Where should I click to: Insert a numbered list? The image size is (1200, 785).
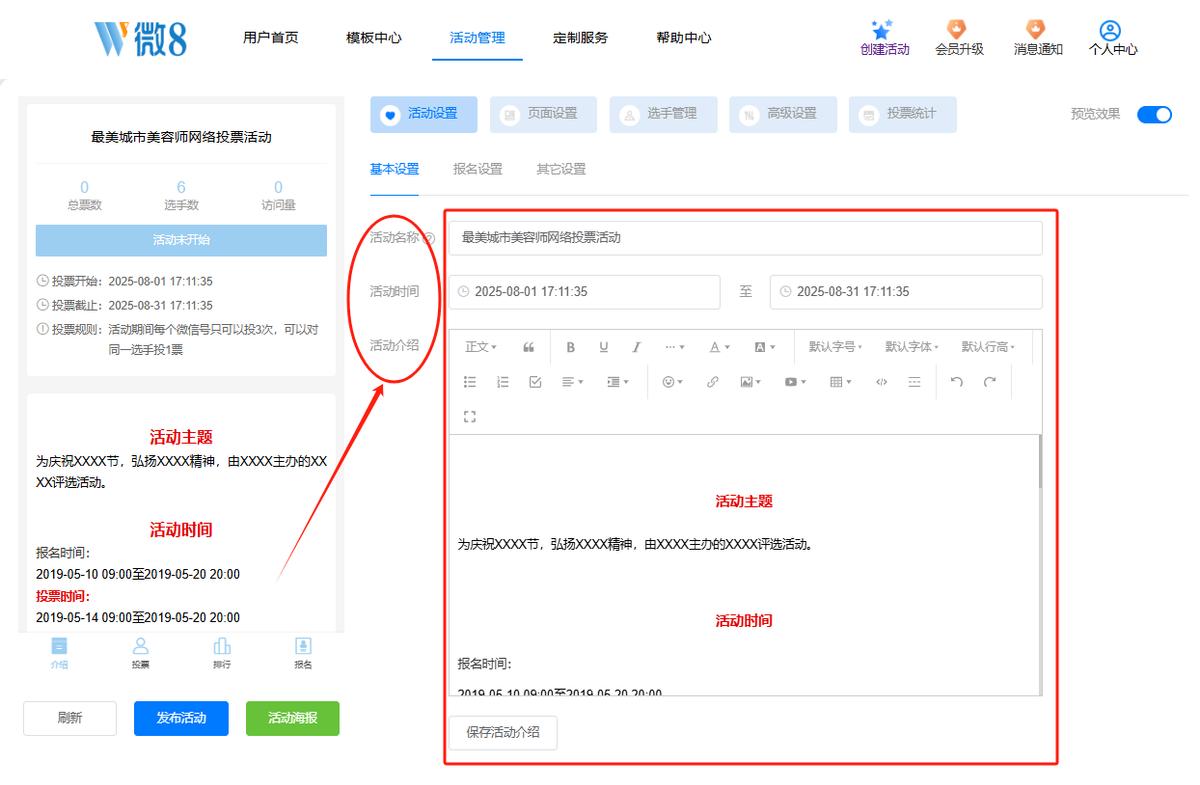pyautogui.click(x=503, y=382)
